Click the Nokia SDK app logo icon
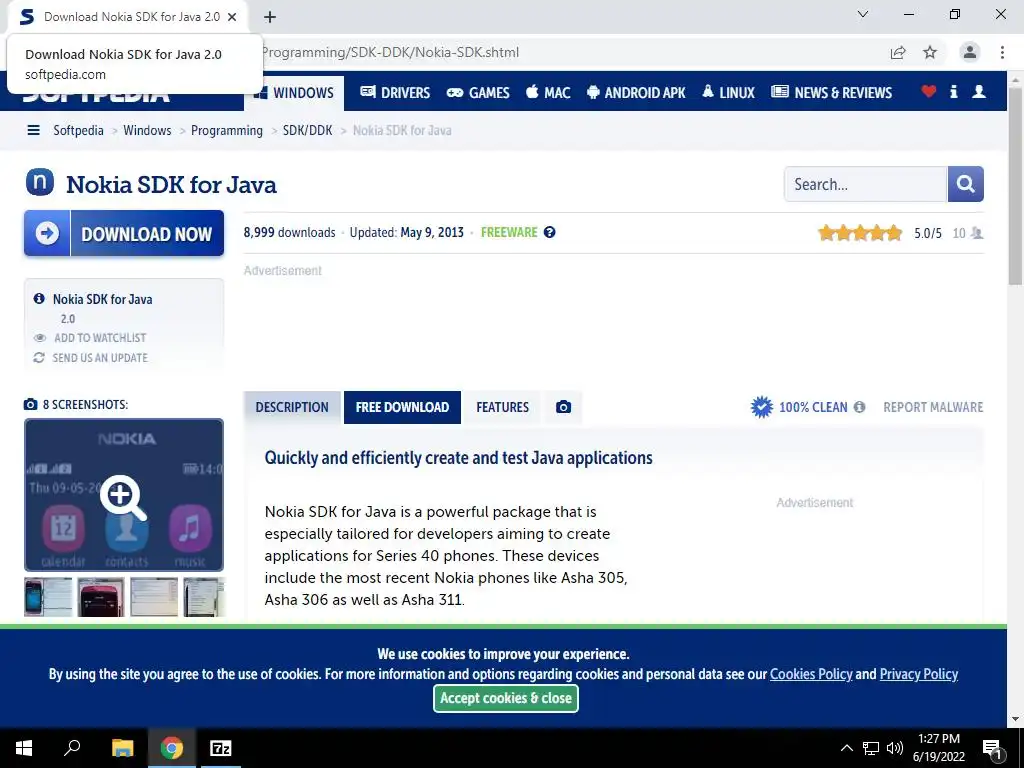The image size is (1024, 768). (x=40, y=182)
